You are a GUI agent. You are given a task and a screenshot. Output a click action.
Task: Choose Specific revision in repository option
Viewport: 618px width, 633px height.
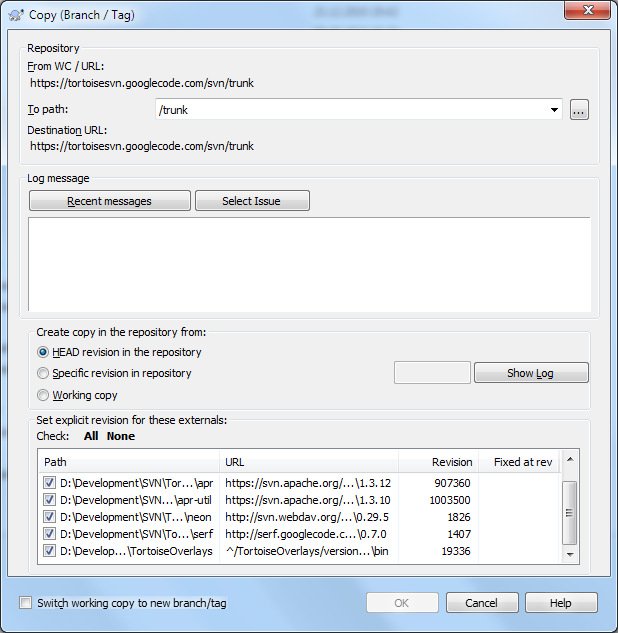(43, 373)
